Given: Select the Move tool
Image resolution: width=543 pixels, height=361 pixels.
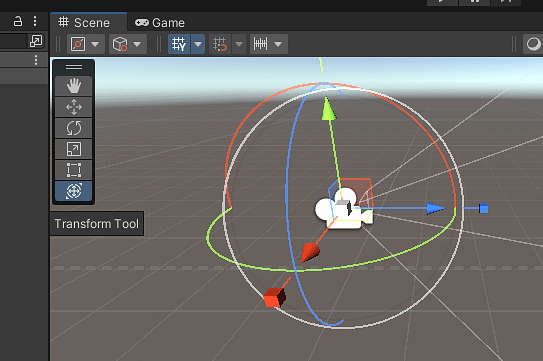Looking at the screenshot, I should (73, 107).
